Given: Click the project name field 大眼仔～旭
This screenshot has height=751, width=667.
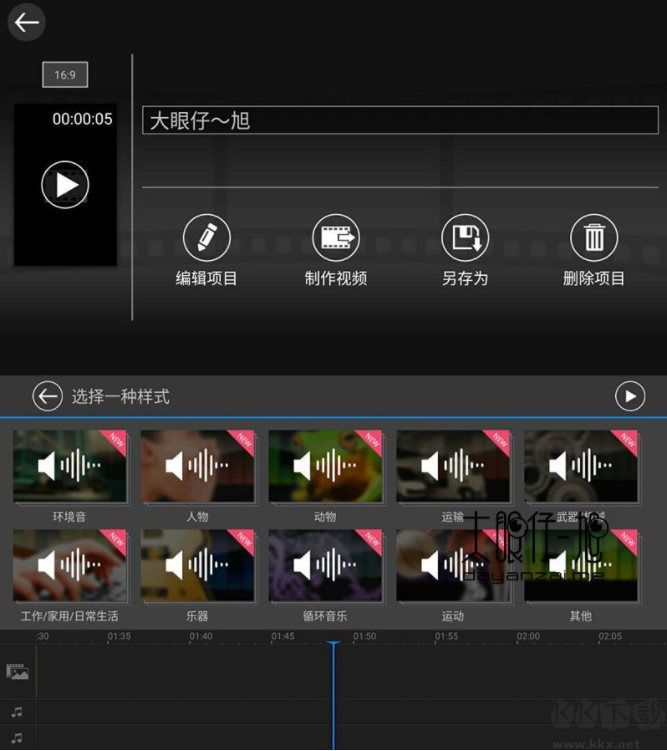Looking at the screenshot, I should pos(400,120).
